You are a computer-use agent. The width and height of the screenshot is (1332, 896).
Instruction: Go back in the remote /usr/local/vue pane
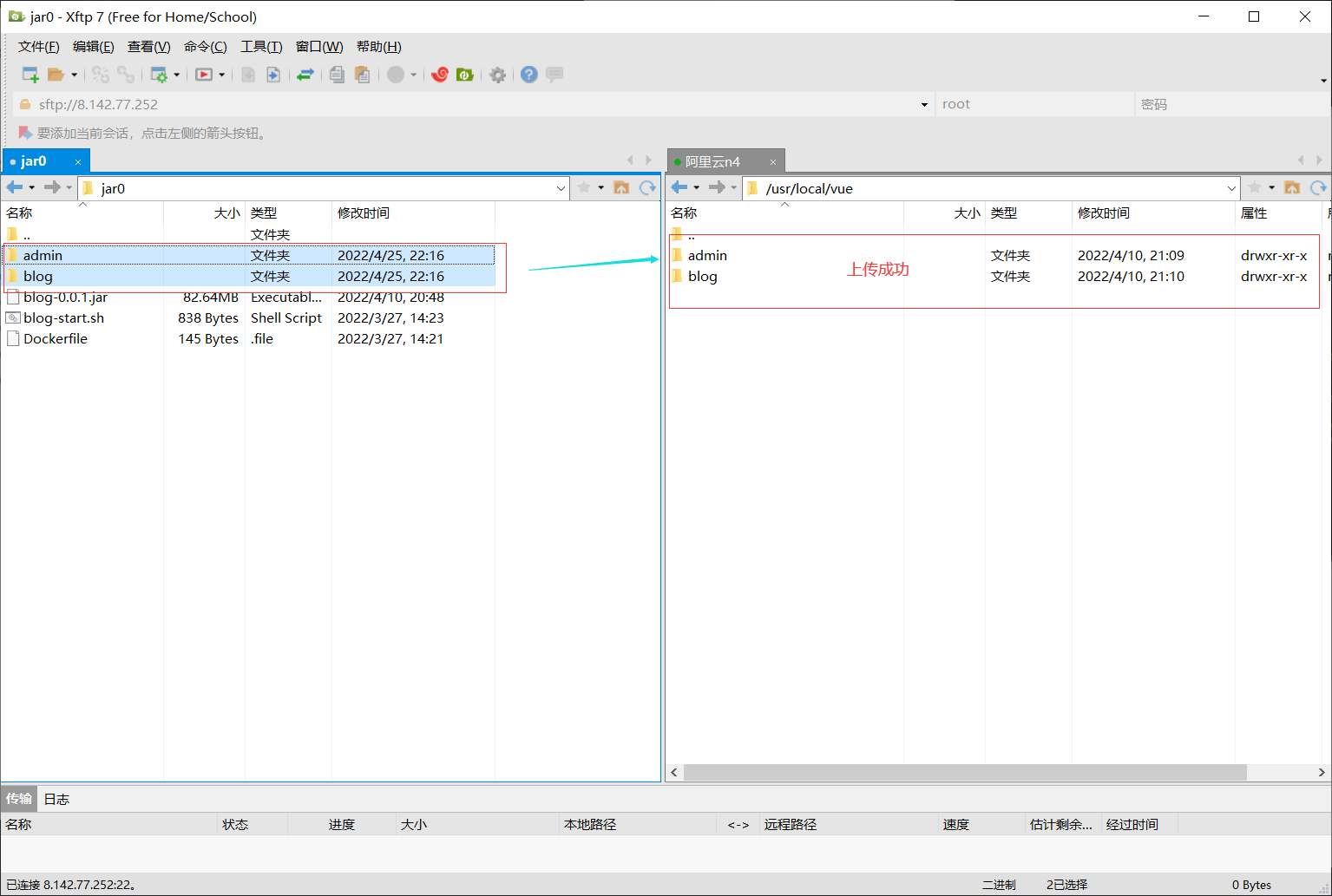click(x=679, y=187)
